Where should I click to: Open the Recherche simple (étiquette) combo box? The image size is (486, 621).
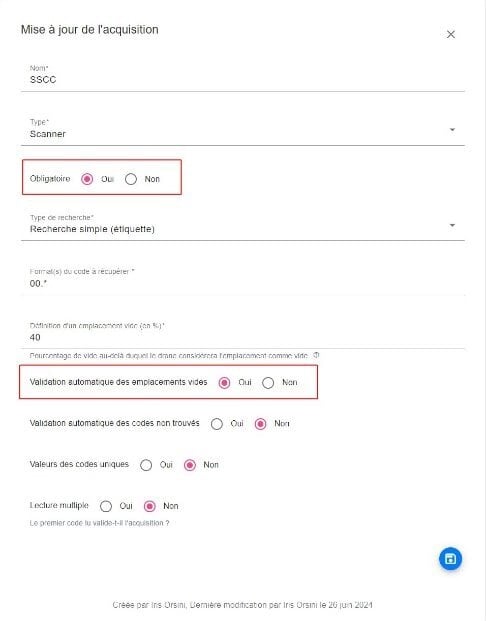tap(242, 227)
